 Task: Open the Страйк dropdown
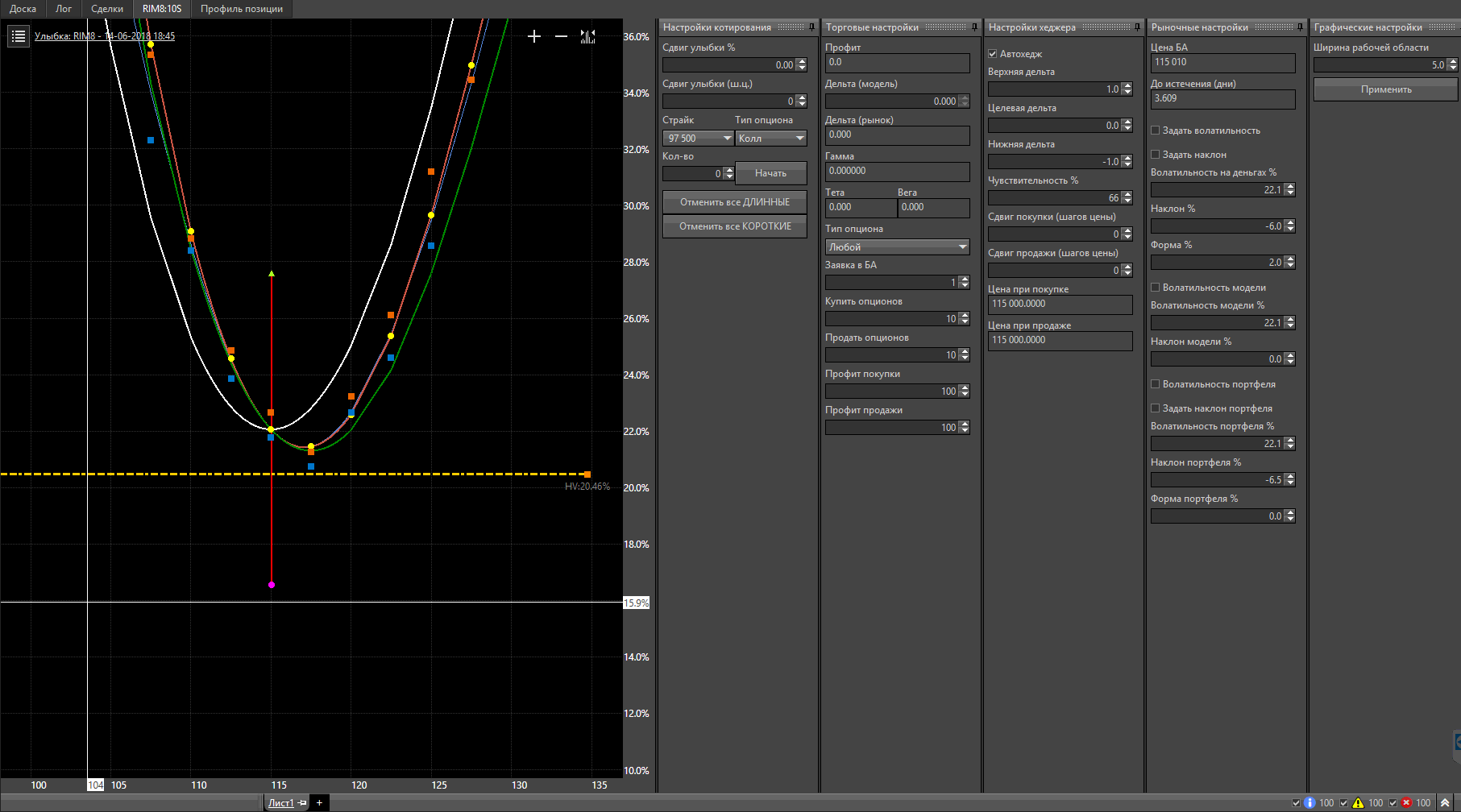point(698,139)
